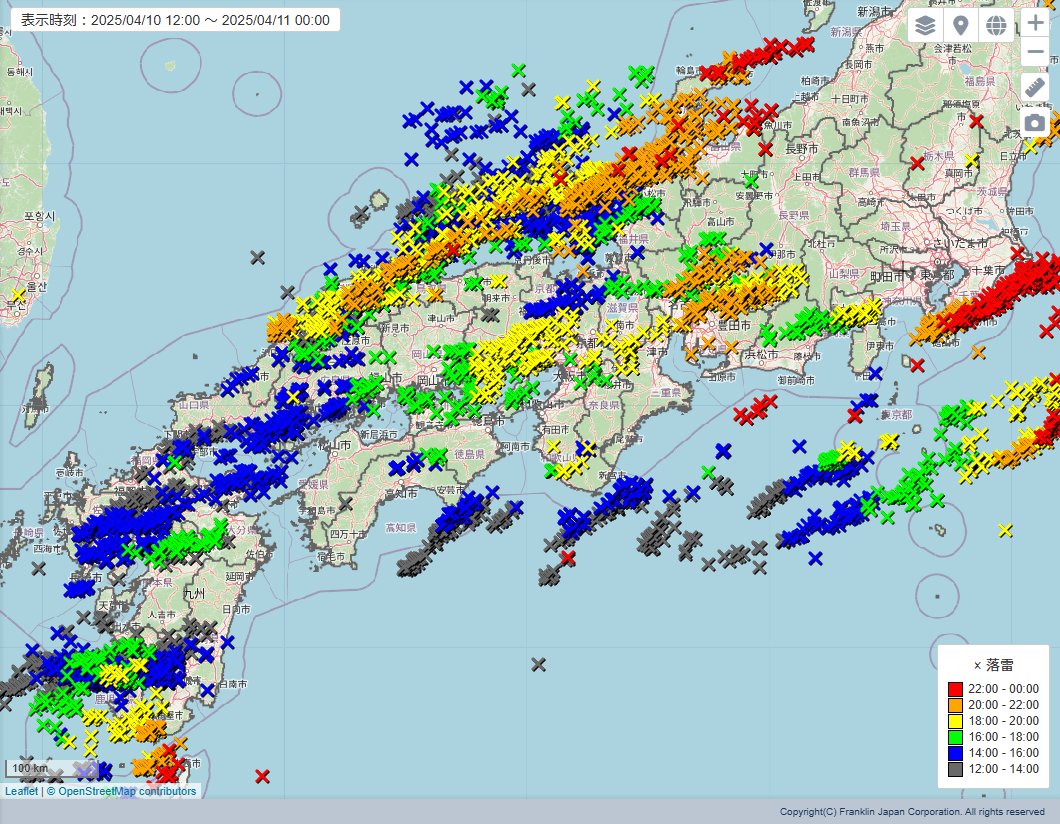Click the orange 20:00 - 22:00 legend swatch

tap(955, 705)
